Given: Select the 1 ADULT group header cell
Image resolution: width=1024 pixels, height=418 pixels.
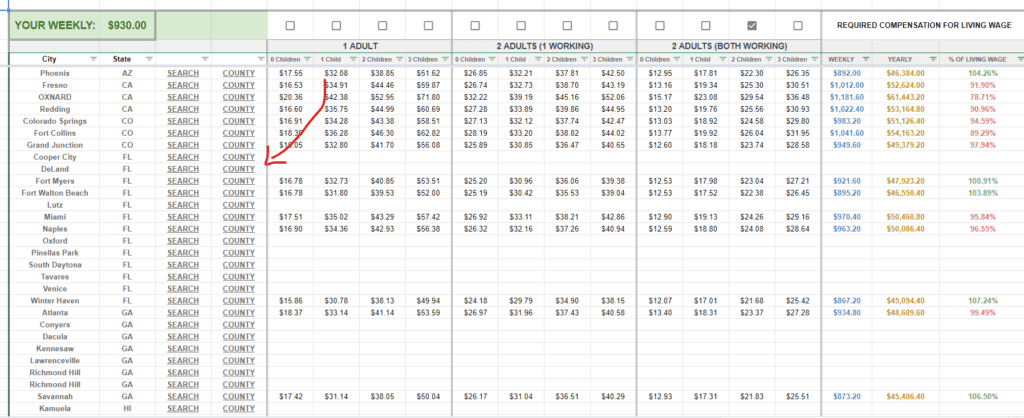Looking at the screenshot, I should click(359, 45).
